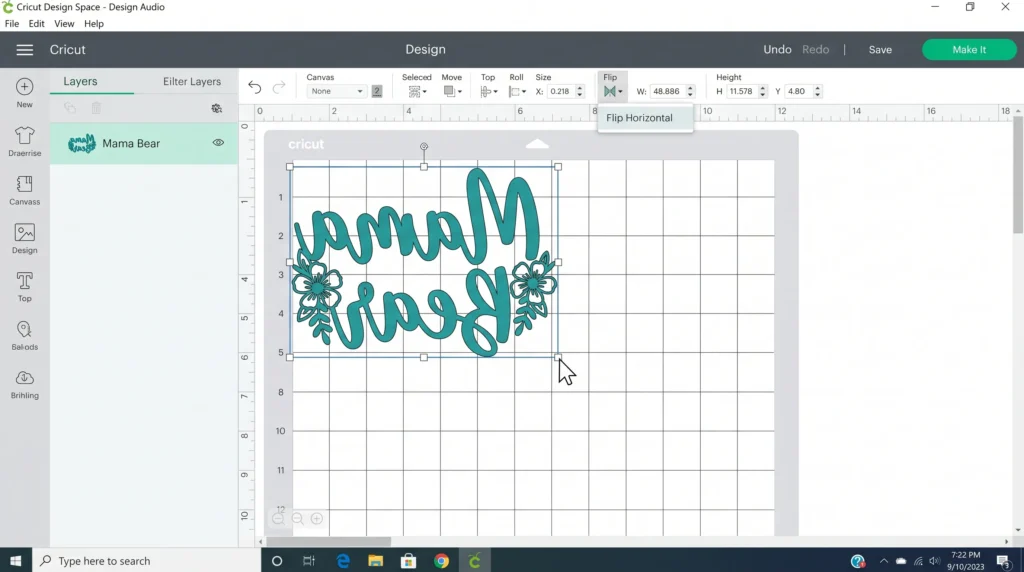This screenshot has width=1024, height=572.
Task: Click the rotate handle above the design
Action: tap(424, 146)
